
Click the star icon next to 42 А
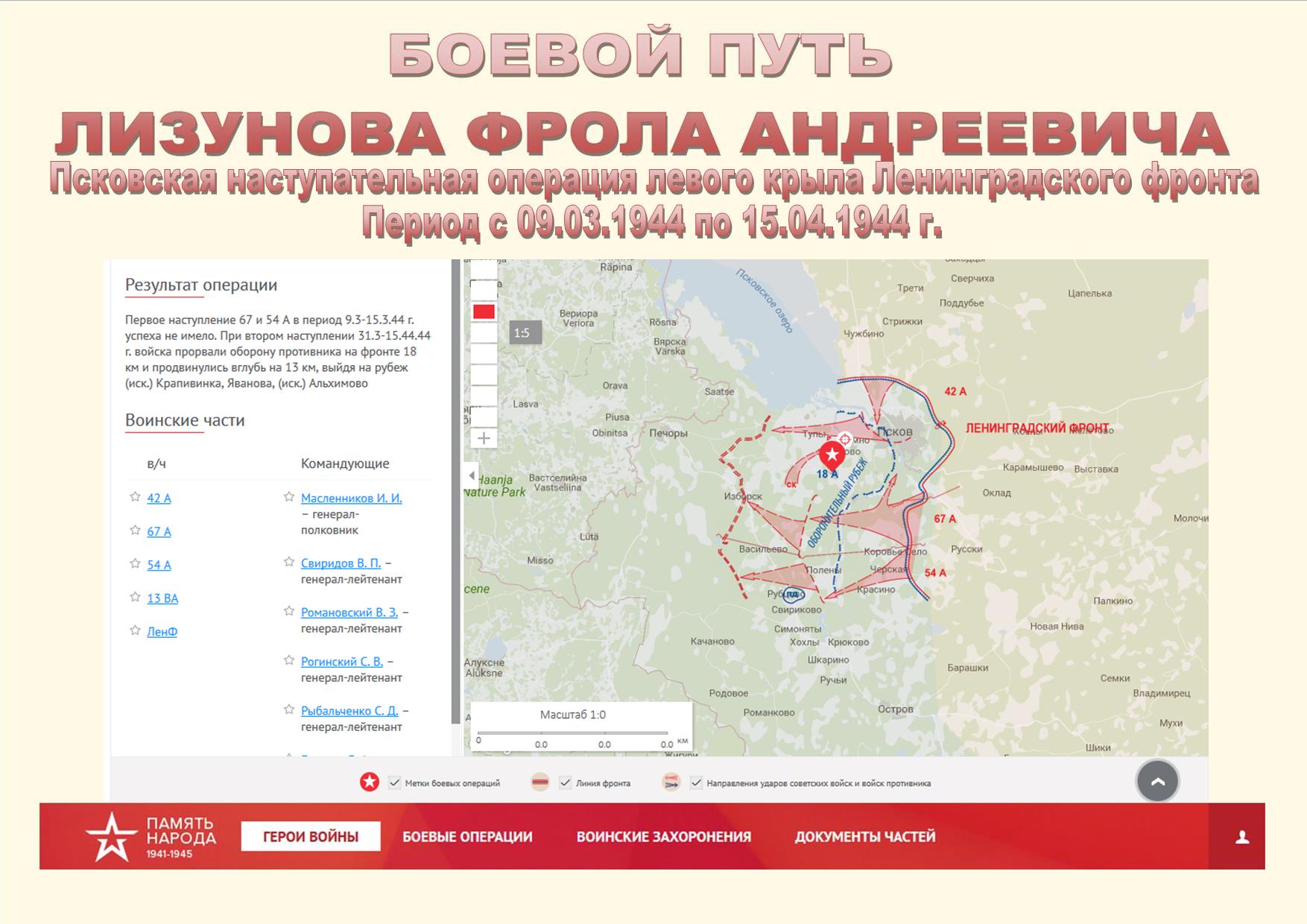(x=135, y=497)
